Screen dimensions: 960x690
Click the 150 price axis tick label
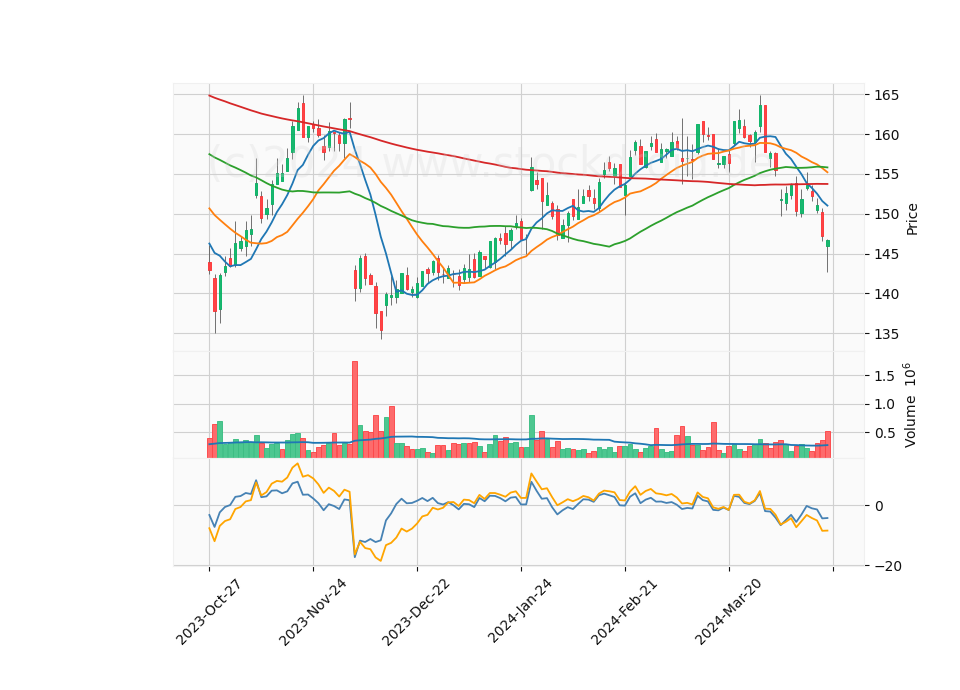(x=887, y=214)
